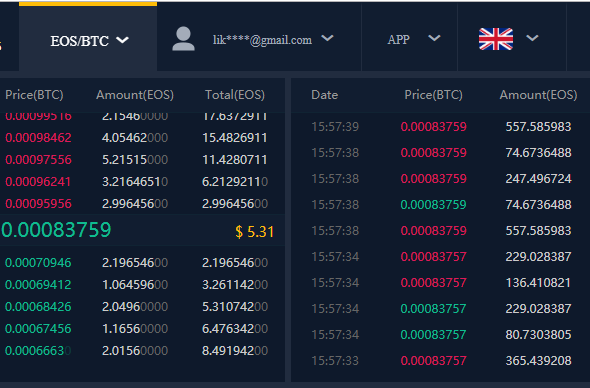Click the order book Total(EOS) column header
The height and width of the screenshot is (388, 590).
pos(235,95)
